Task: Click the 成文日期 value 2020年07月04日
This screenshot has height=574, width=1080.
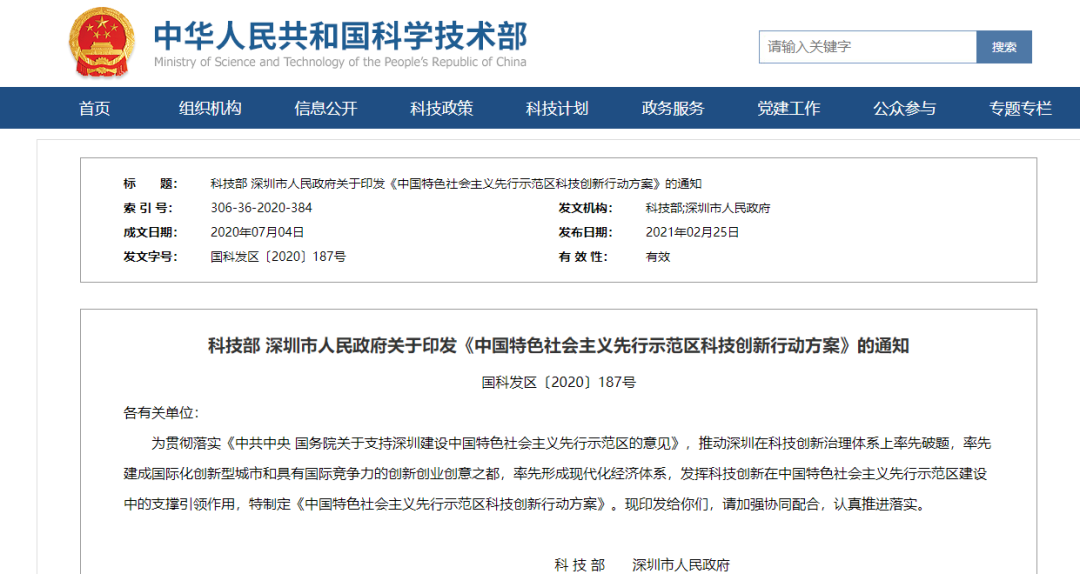Action: 257,232
